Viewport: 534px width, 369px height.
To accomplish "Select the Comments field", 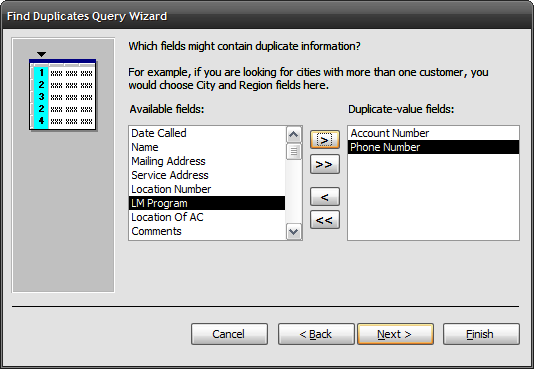I will coord(207,231).
